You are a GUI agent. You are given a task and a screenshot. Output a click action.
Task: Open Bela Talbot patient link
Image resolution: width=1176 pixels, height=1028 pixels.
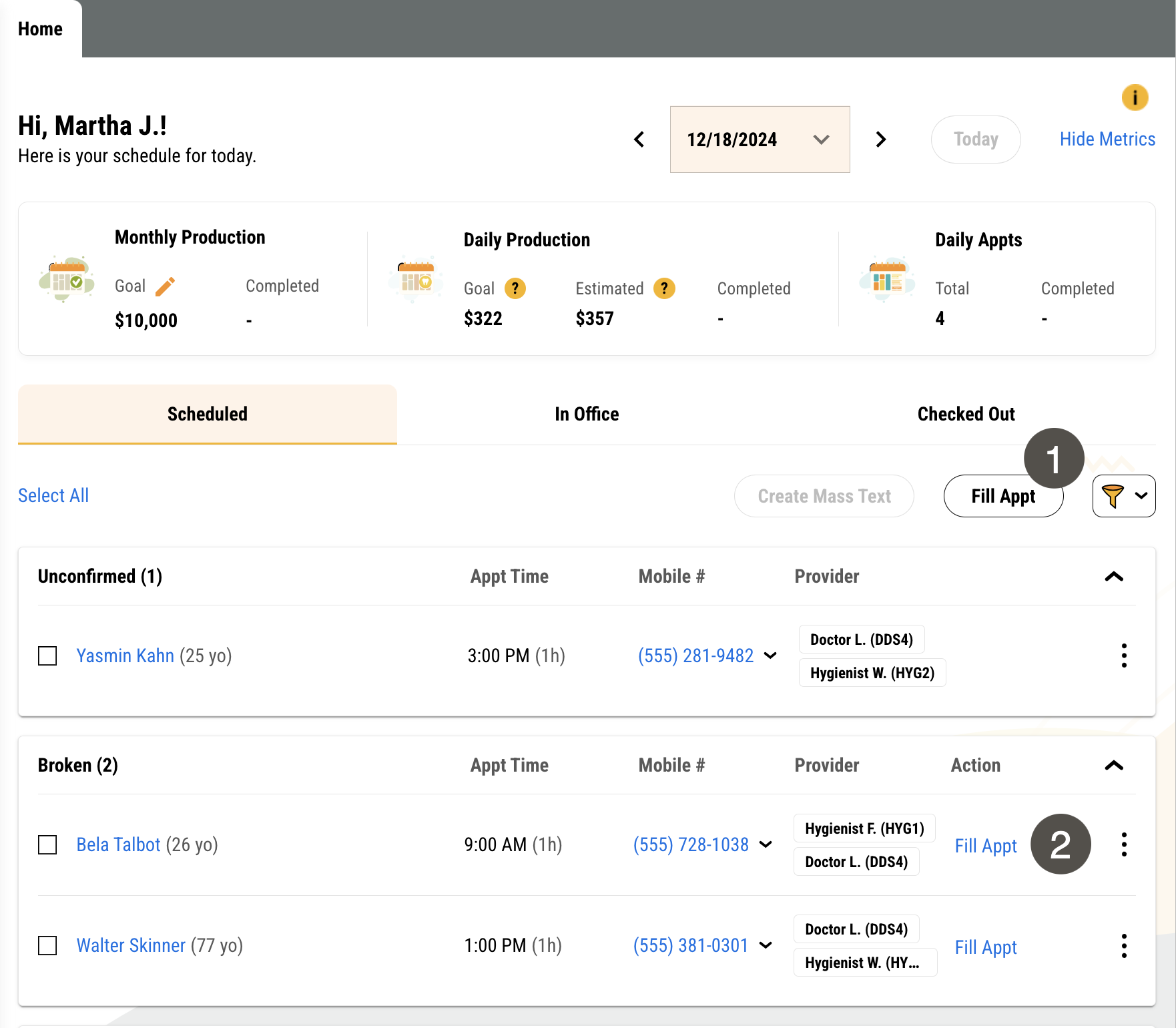click(119, 844)
